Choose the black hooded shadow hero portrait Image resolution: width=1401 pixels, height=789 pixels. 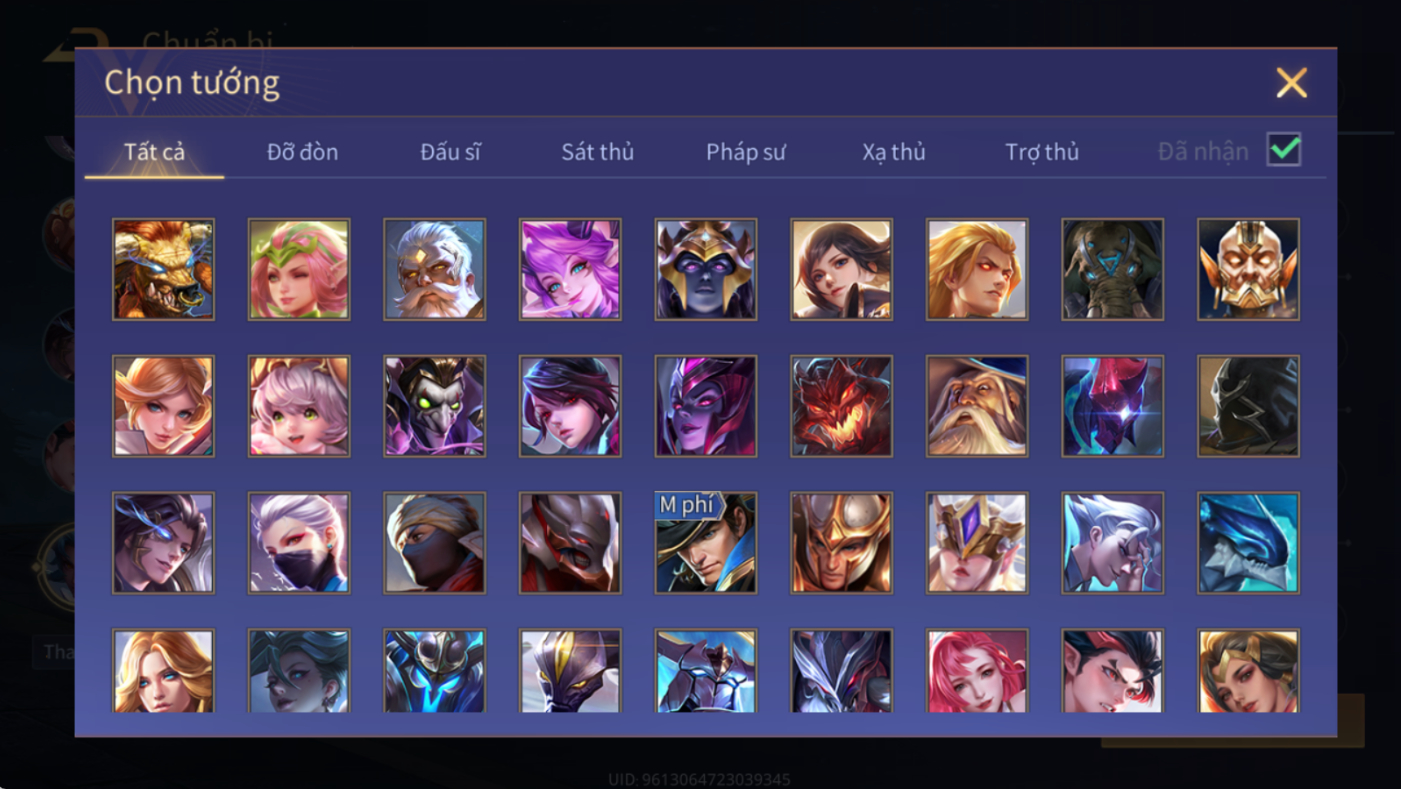click(1249, 406)
